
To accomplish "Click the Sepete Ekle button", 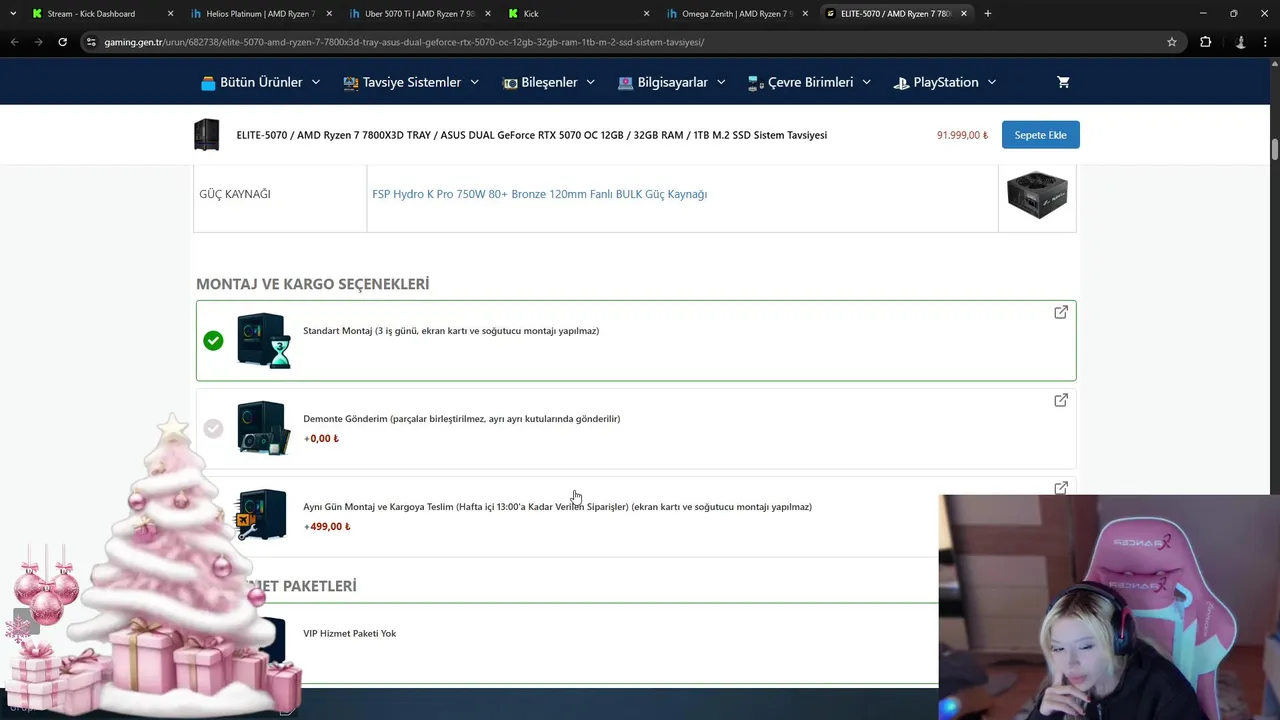I will tap(1040, 135).
